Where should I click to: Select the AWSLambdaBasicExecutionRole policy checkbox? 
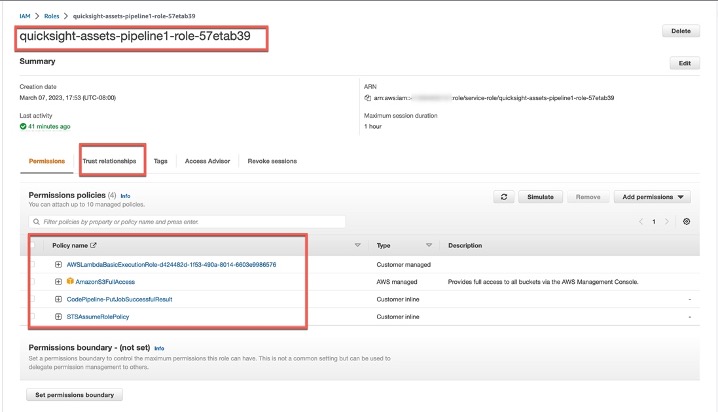[33, 265]
